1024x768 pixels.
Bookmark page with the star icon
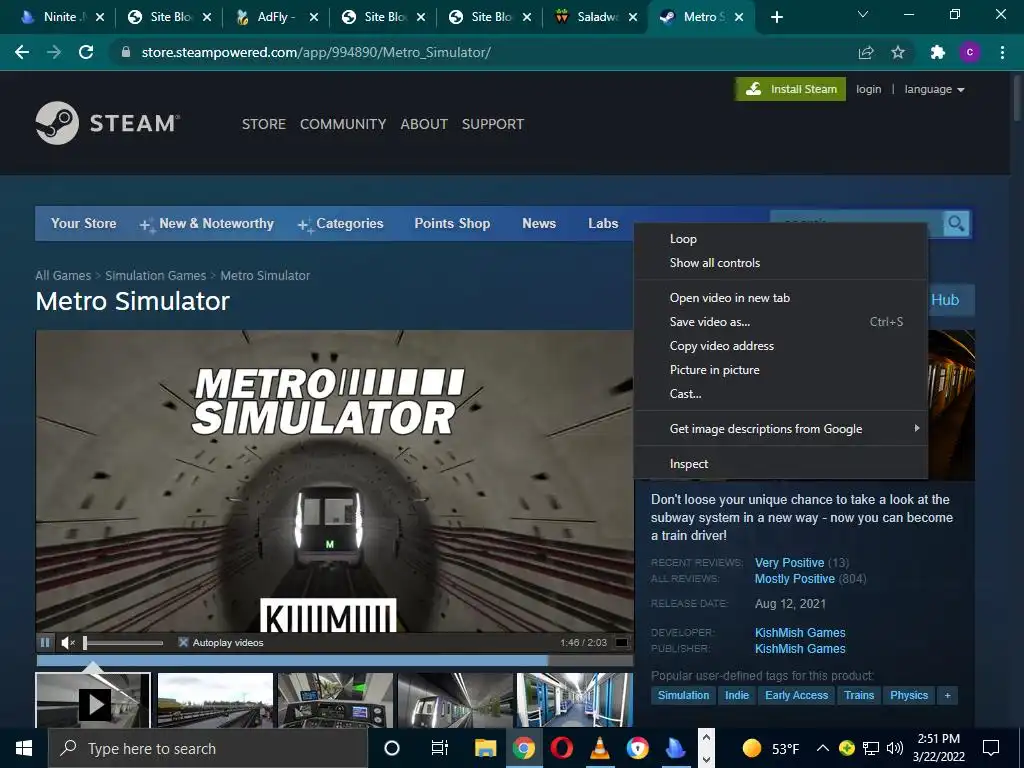coord(898,52)
